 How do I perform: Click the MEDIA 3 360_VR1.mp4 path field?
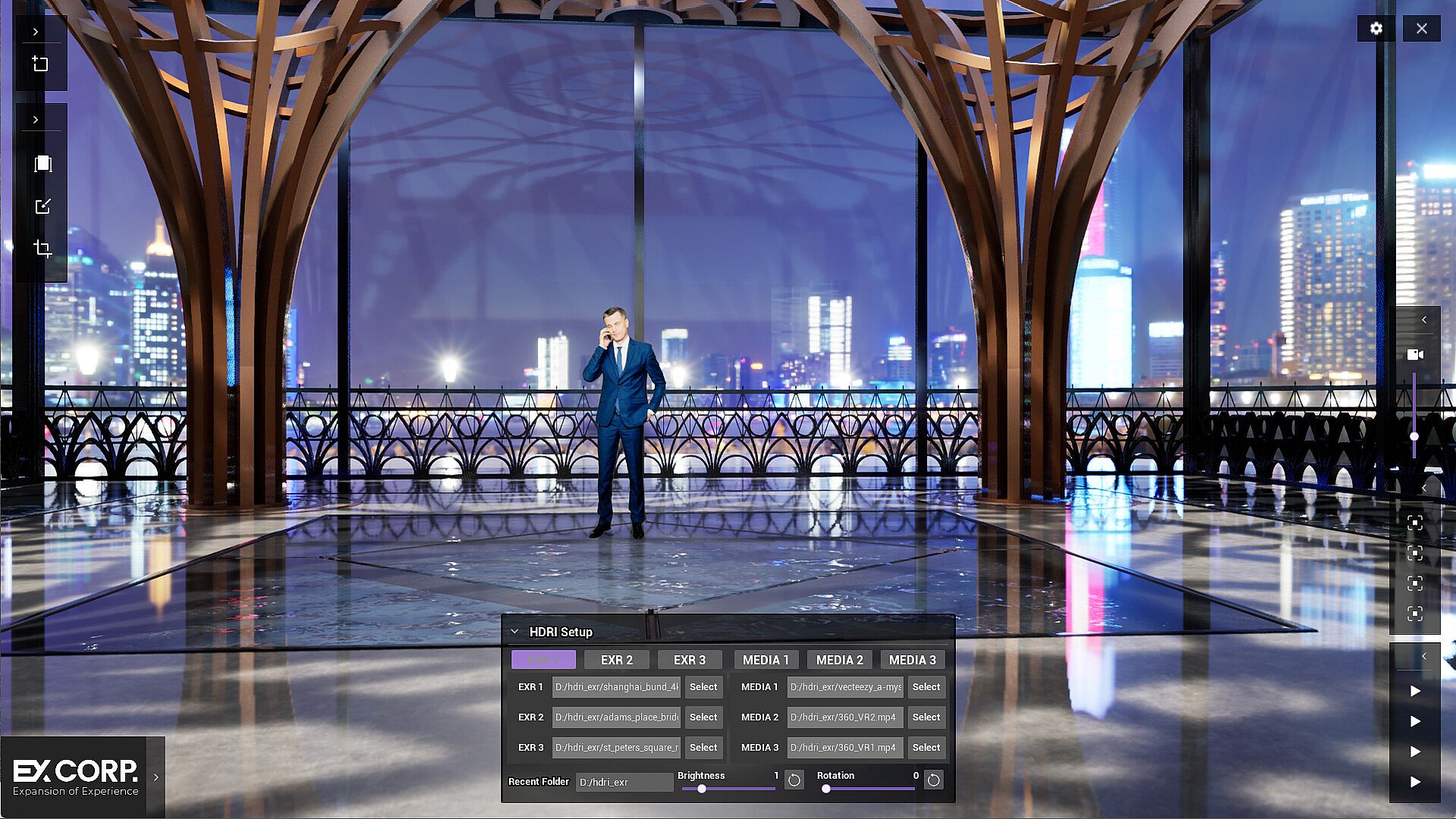(845, 748)
